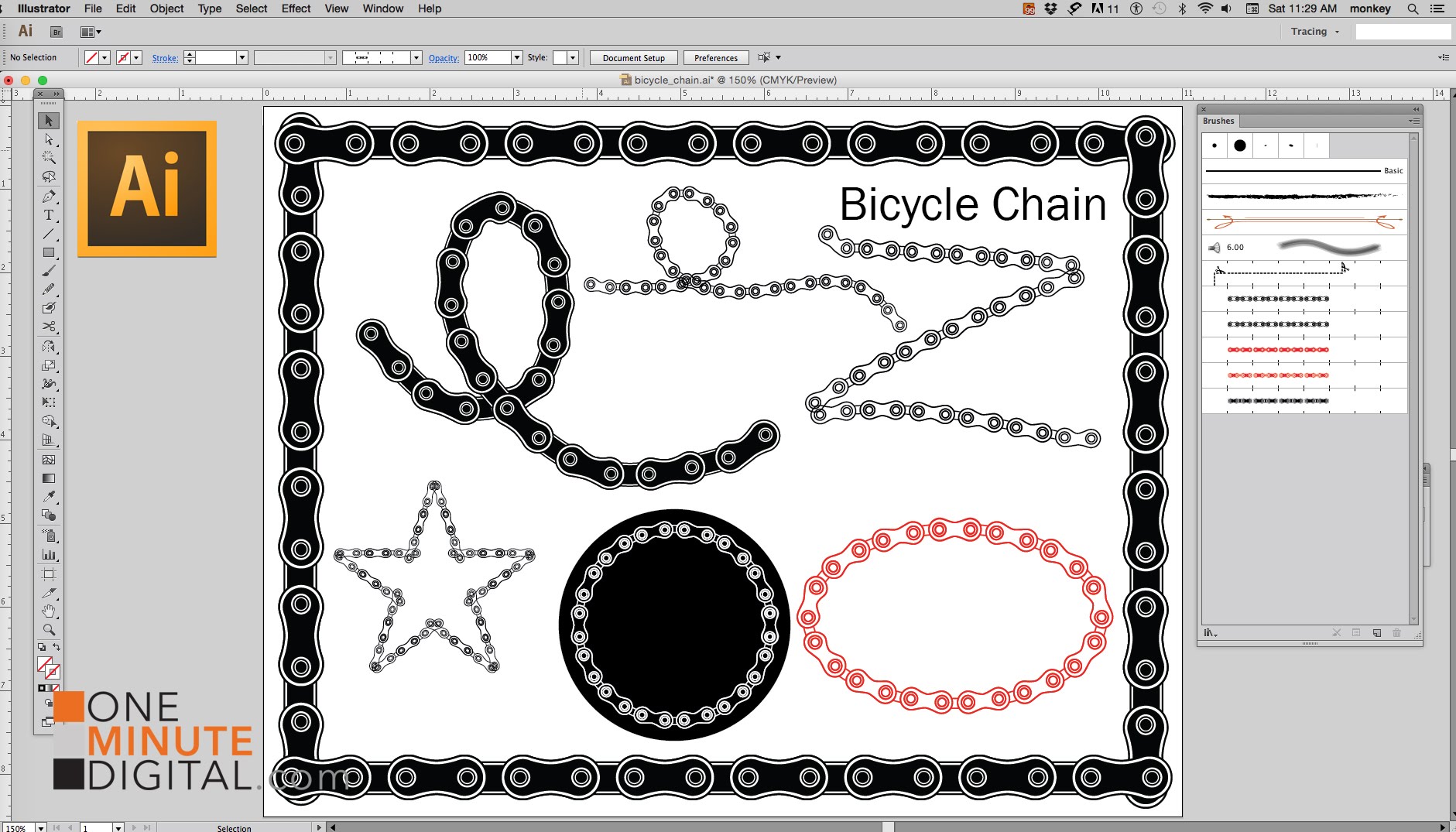Select the Selection tool in toolbar
The image size is (1456, 832).
tap(49, 121)
